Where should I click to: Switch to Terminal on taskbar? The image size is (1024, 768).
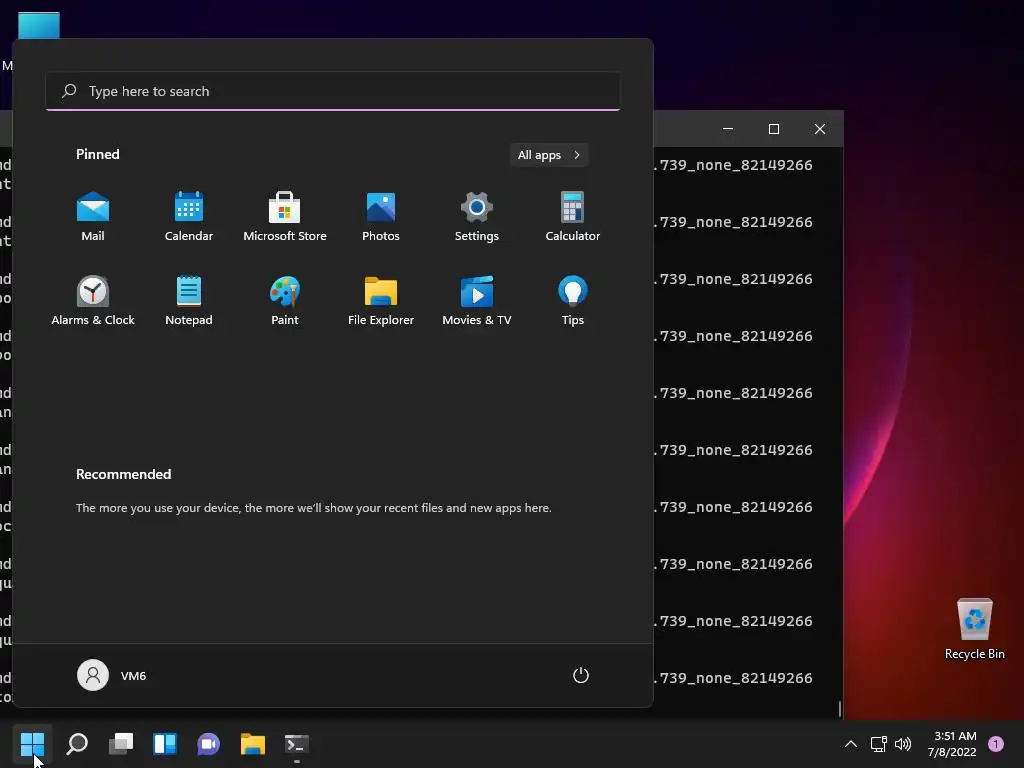click(296, 744)
